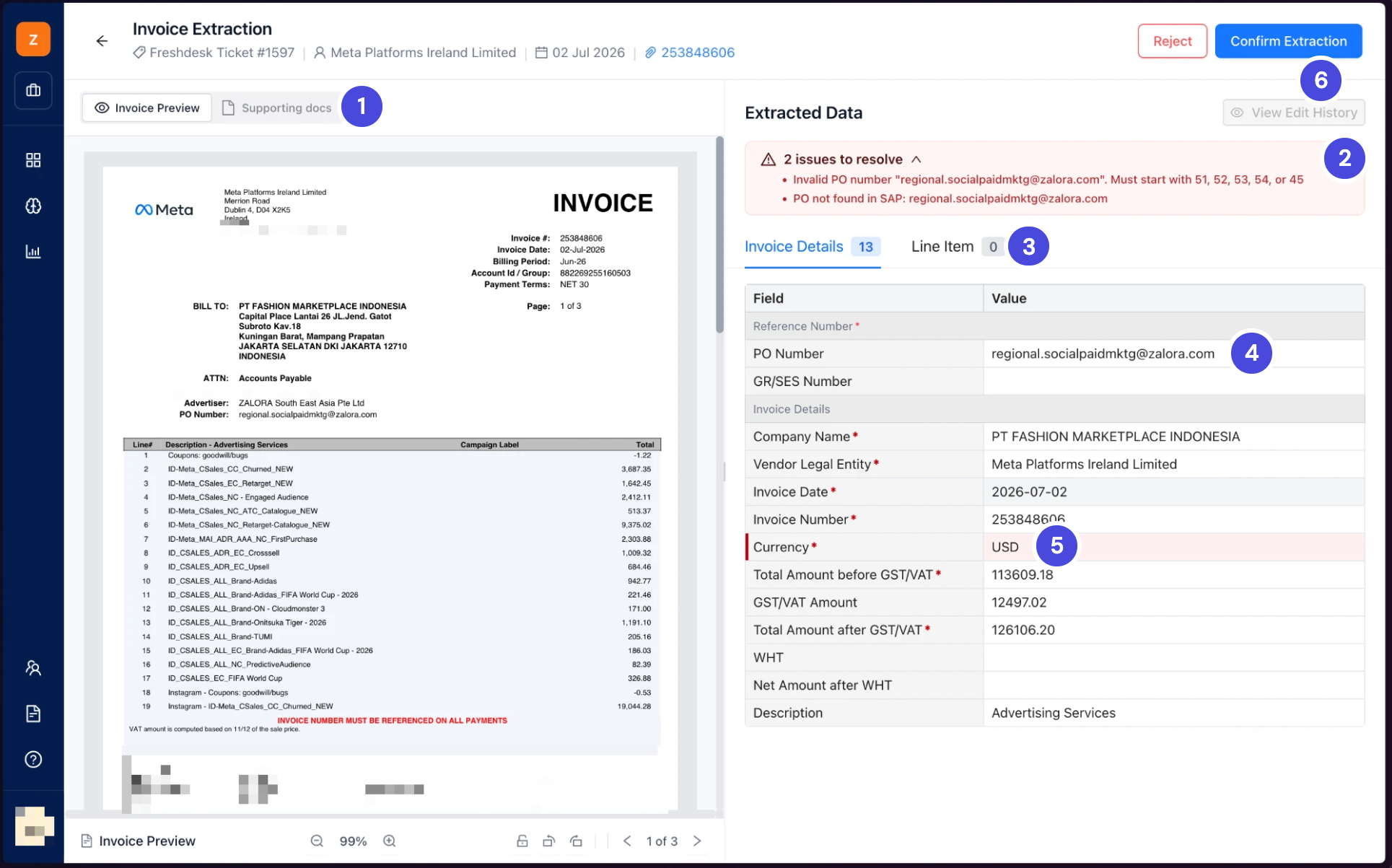Image resolution: width=1392 pixels, height=868 pixels.
Task: Click the Reject button
Action: tap(1172, 41)
